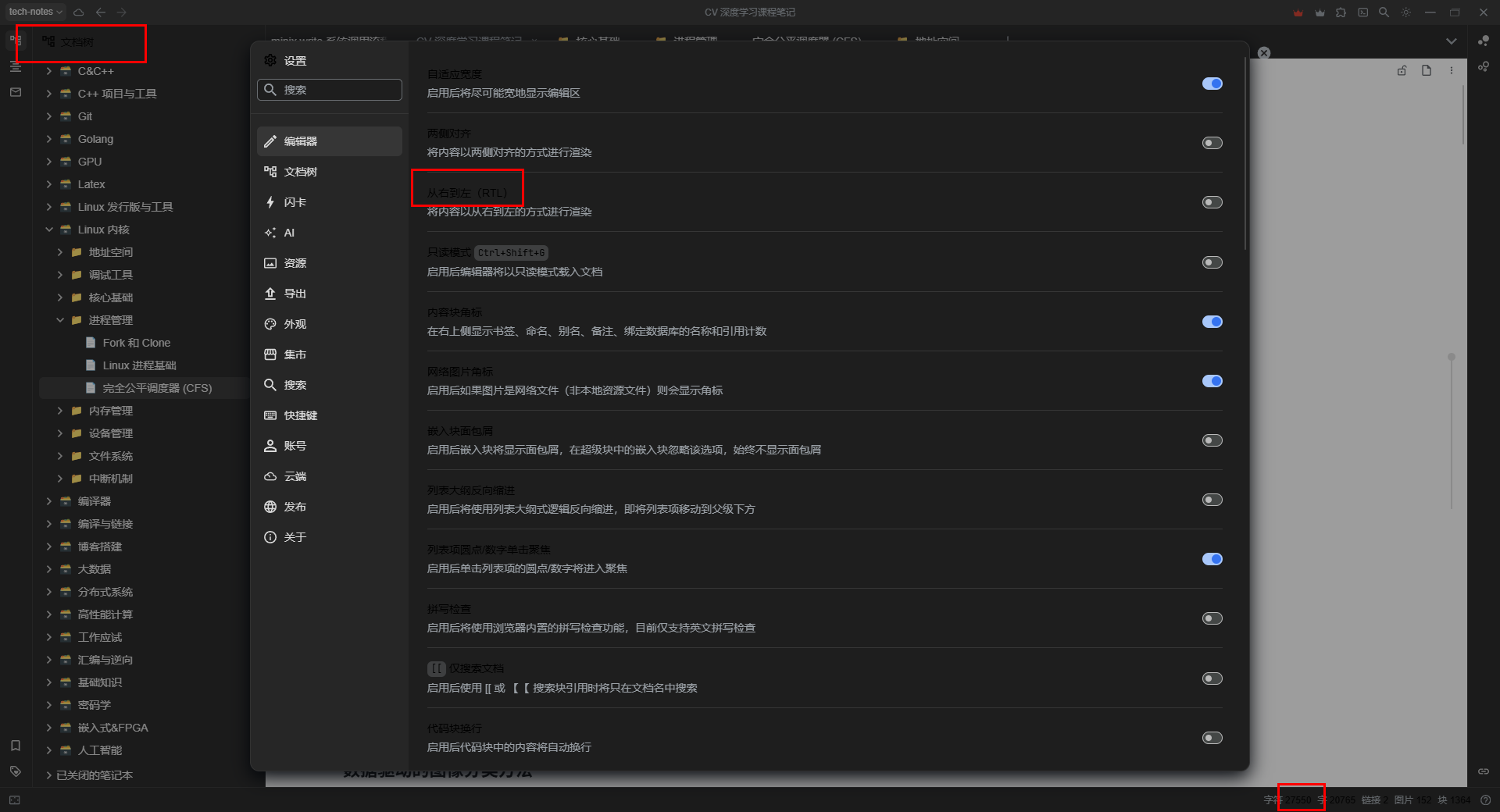Open the 关于 settings category
Image resolution: width=1500 pixels, height=812 pixels.
pyautogui.click(x=330, y=537)
